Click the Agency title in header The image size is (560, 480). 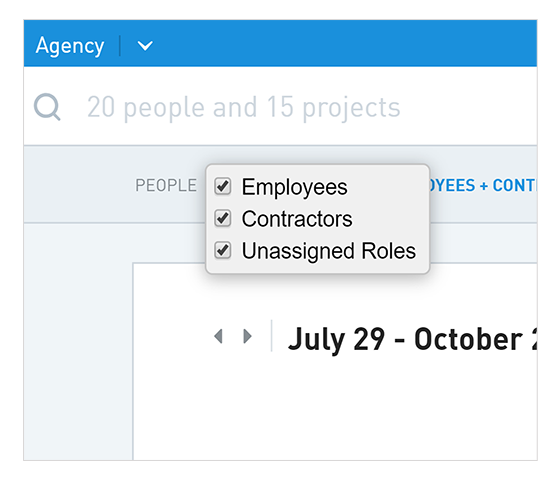pos(70,46)
